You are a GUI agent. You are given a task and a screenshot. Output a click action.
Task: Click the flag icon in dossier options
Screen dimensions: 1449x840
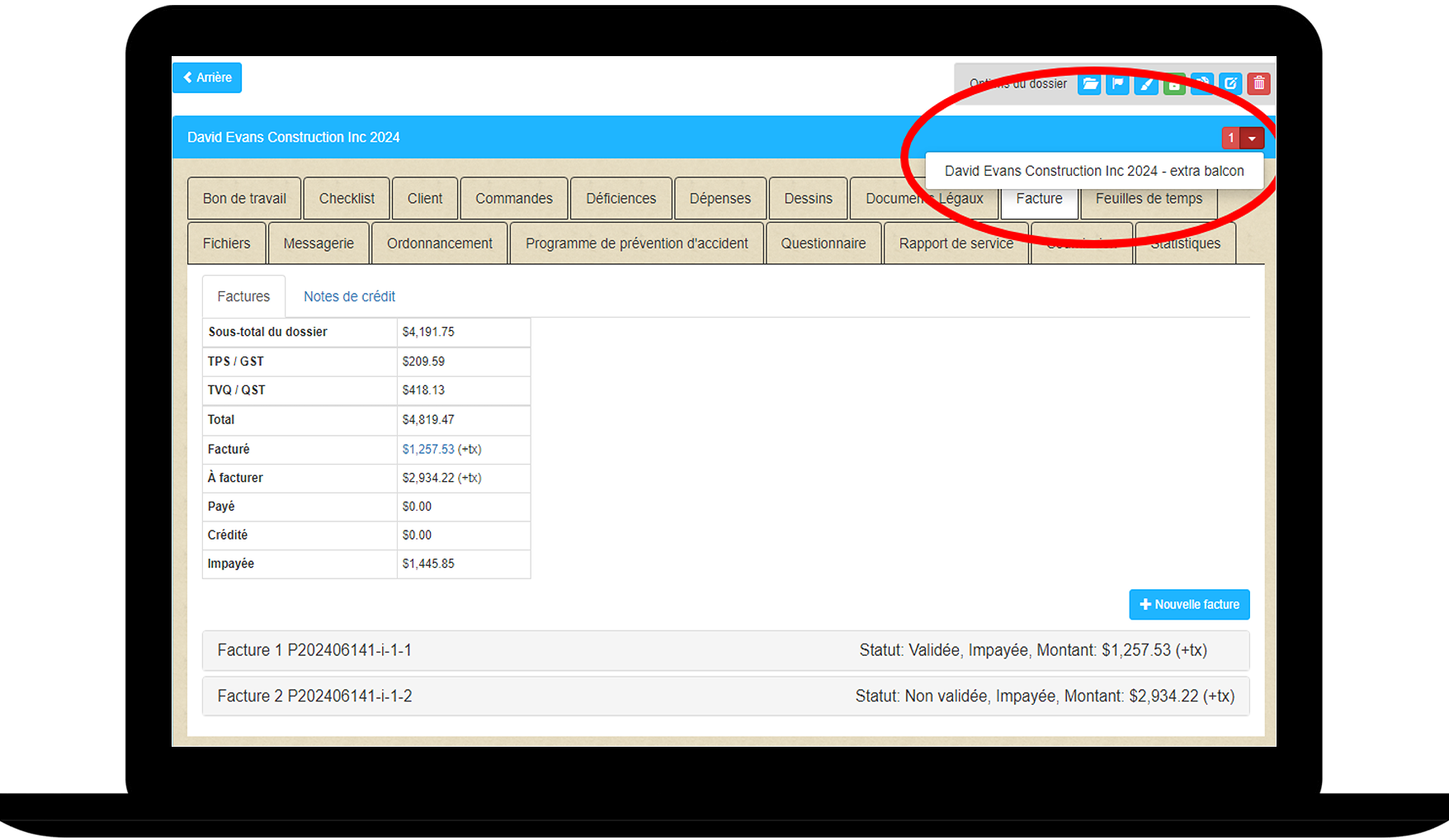click(1117, 83)
